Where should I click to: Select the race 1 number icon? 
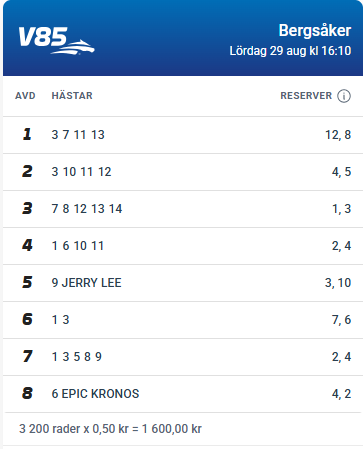(x=27, y=134)
